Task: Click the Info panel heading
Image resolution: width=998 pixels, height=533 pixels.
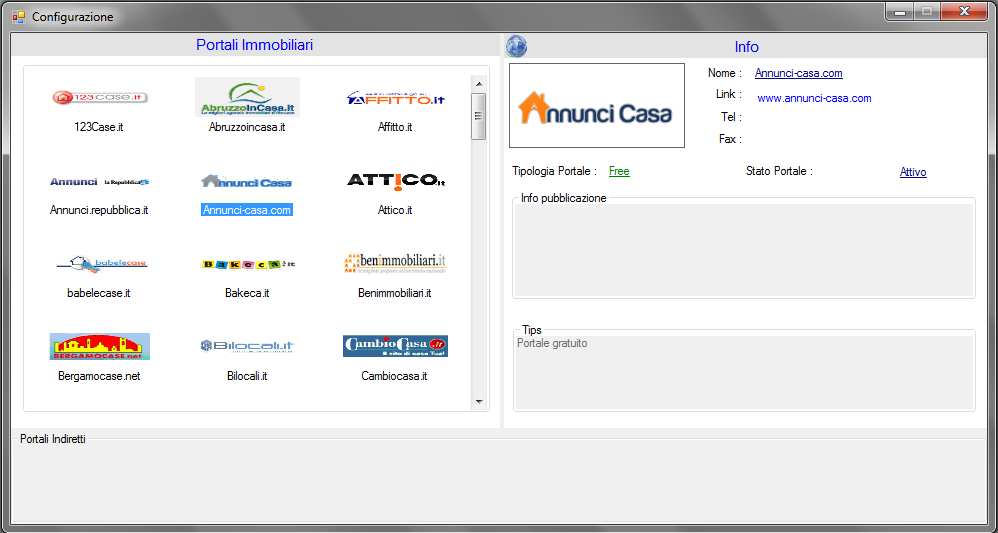Action: tap(746, 46)
